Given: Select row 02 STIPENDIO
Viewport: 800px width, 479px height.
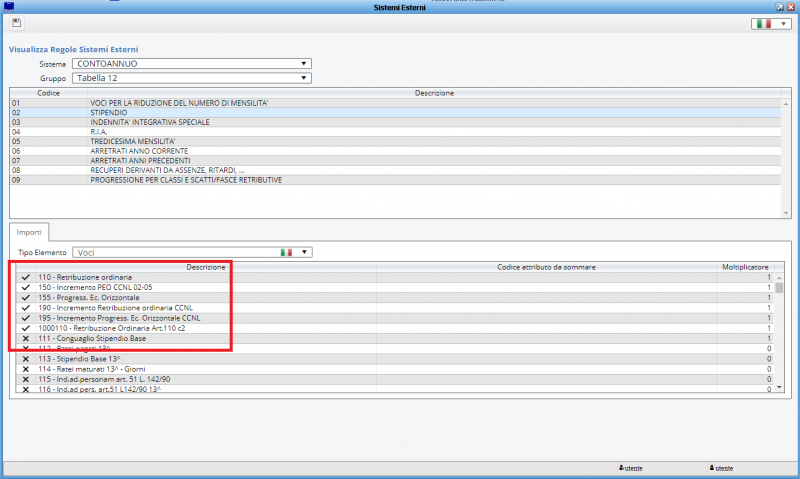Looking at the screenshot, I should (x=395, y=113).
